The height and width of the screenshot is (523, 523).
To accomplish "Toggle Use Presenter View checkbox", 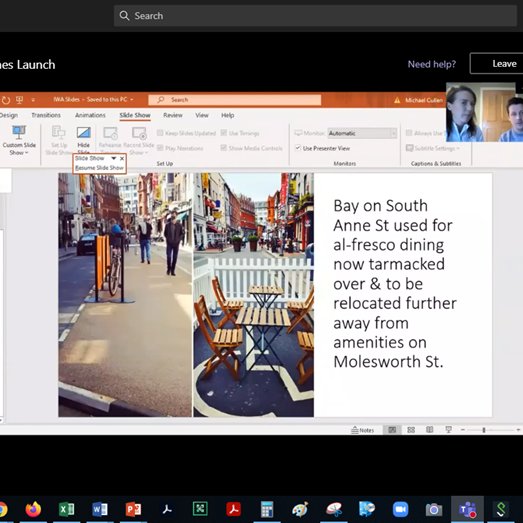I will (x=298, y=148).
